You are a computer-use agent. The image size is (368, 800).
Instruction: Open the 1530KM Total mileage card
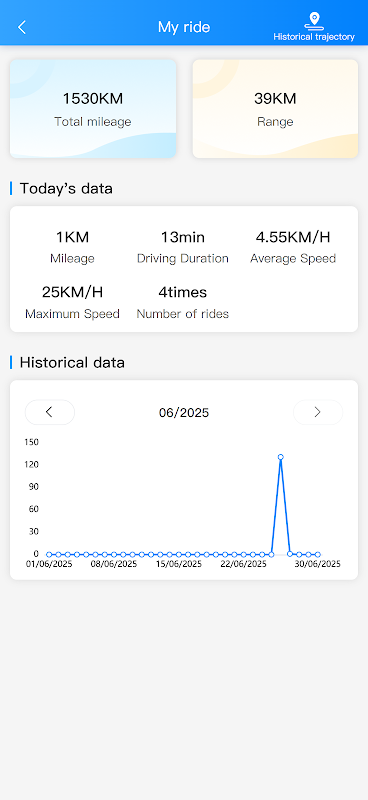[93, 109]
